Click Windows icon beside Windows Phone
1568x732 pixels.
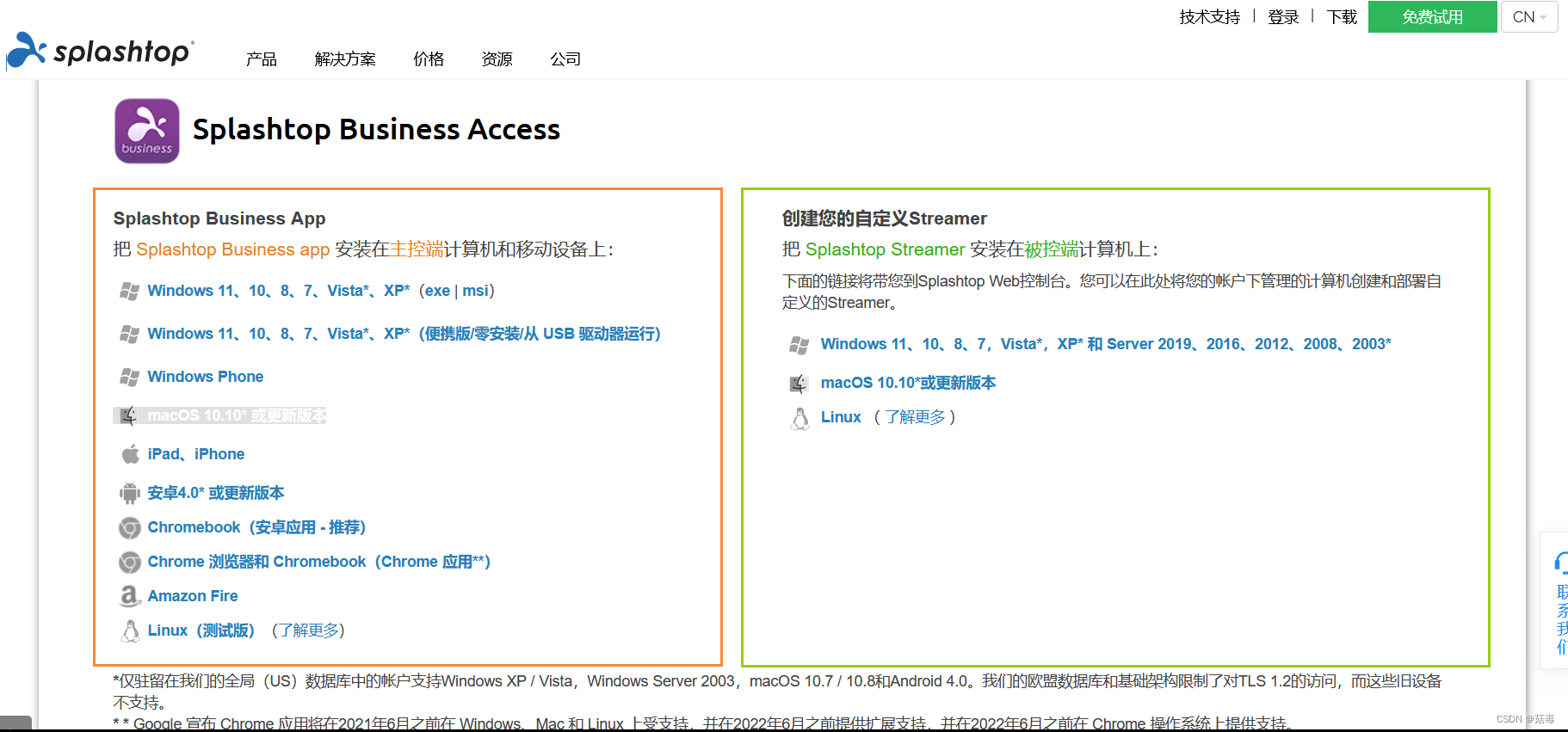(x=130, y=377)
